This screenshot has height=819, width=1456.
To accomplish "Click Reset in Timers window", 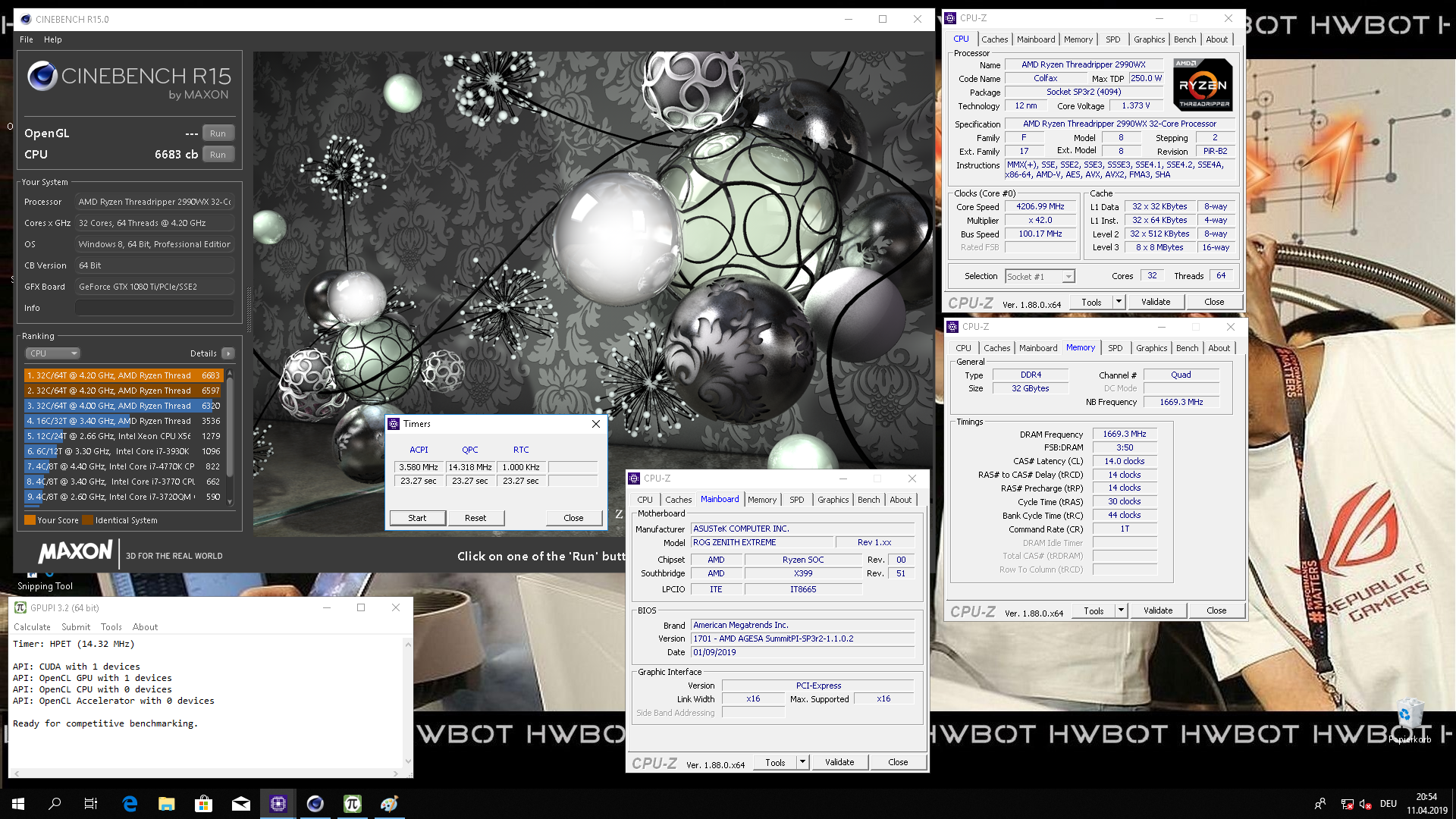I will click(475, 518).
